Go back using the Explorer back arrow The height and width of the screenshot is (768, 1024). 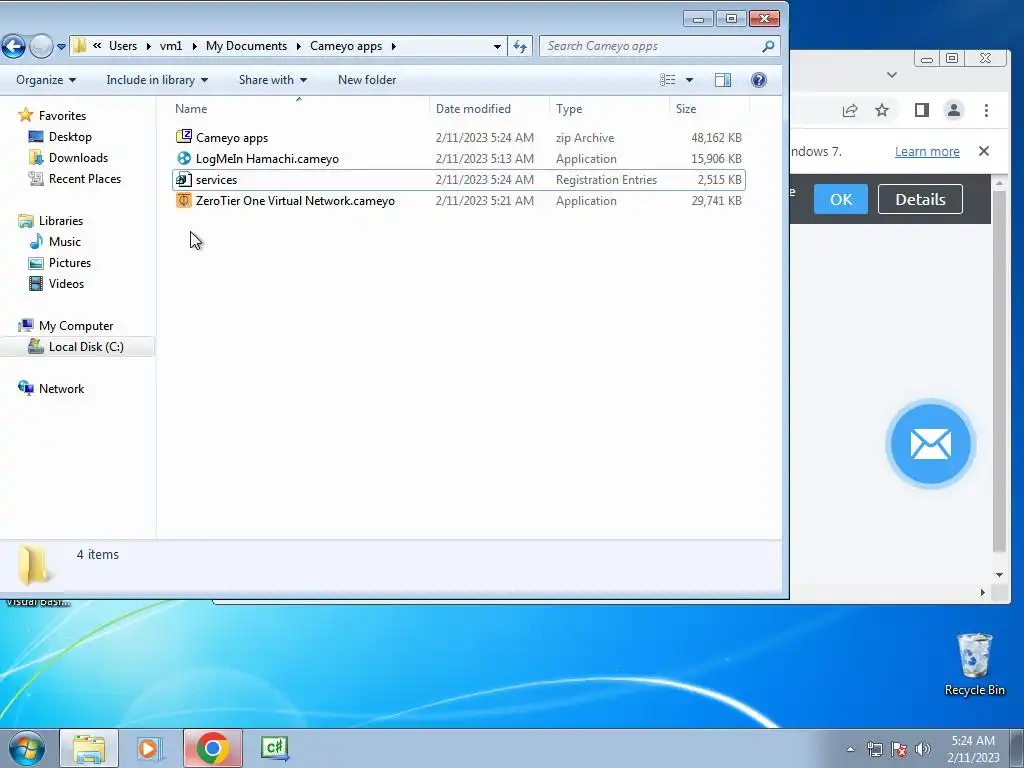[x=13, y=46]
